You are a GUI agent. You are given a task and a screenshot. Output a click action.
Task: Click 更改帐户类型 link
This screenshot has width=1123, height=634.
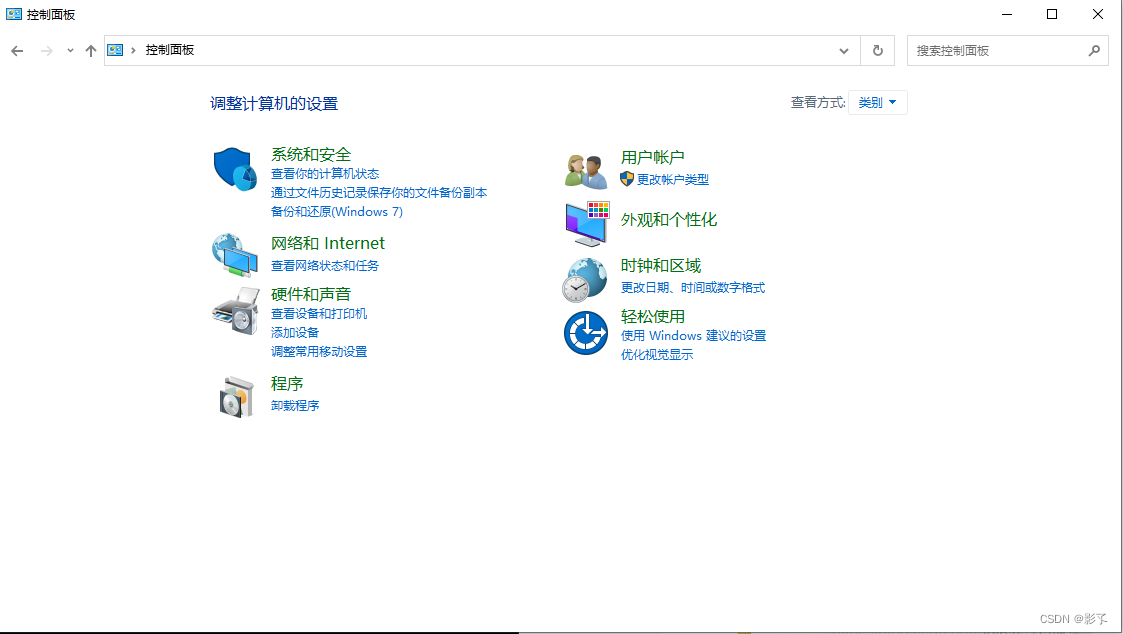(x=673, y=180)
